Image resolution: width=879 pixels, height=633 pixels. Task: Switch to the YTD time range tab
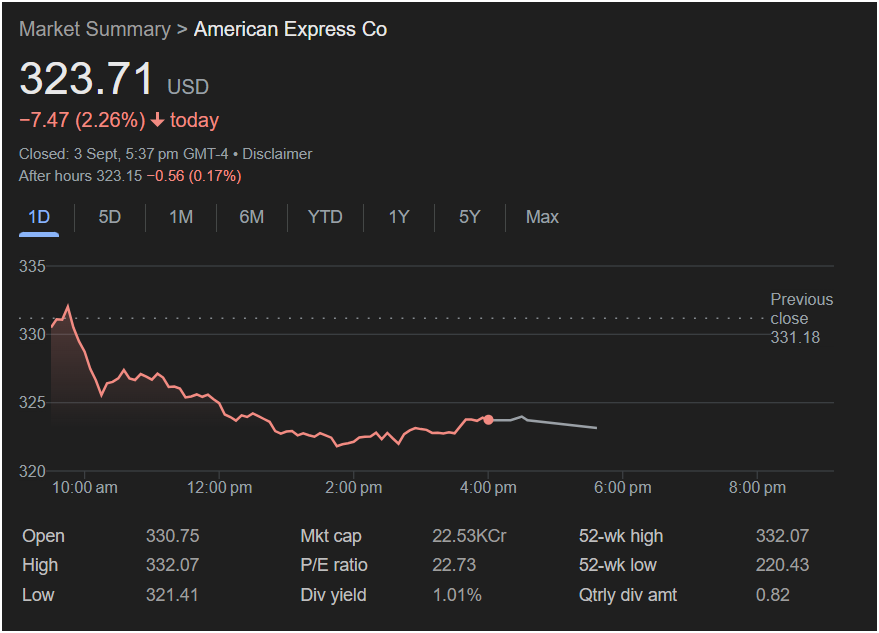325,217
